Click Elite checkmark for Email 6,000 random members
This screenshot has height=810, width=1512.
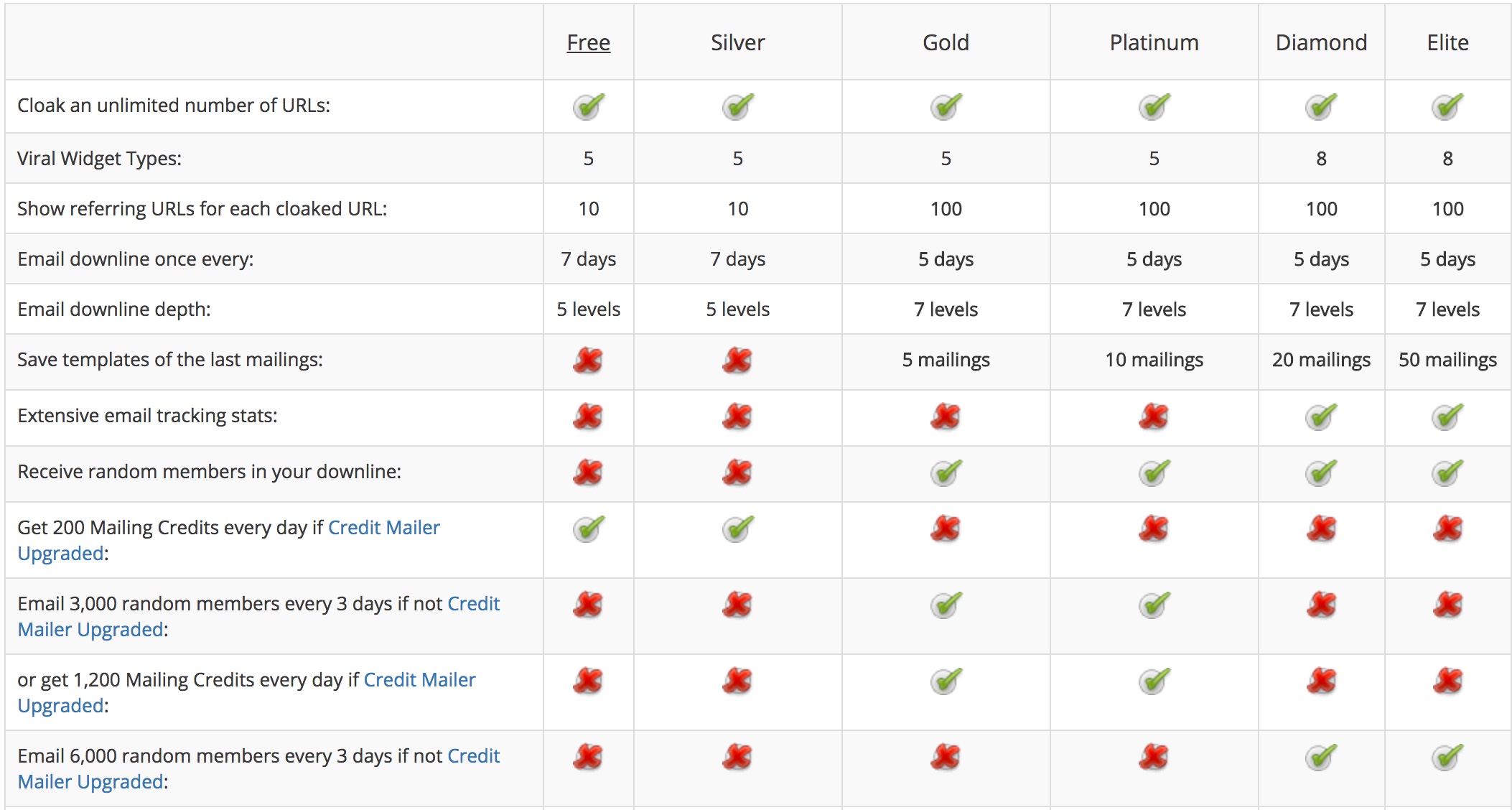[1447, 757]
